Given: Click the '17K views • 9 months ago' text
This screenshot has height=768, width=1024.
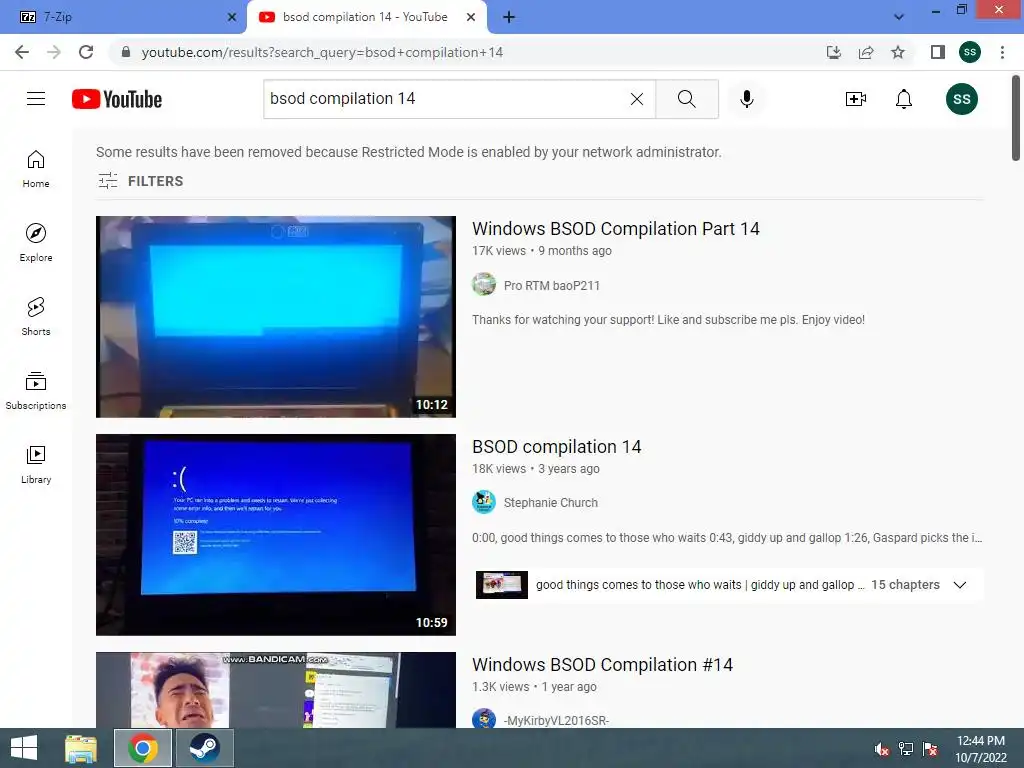Looking at the screenshot, I should coord(542,251).
